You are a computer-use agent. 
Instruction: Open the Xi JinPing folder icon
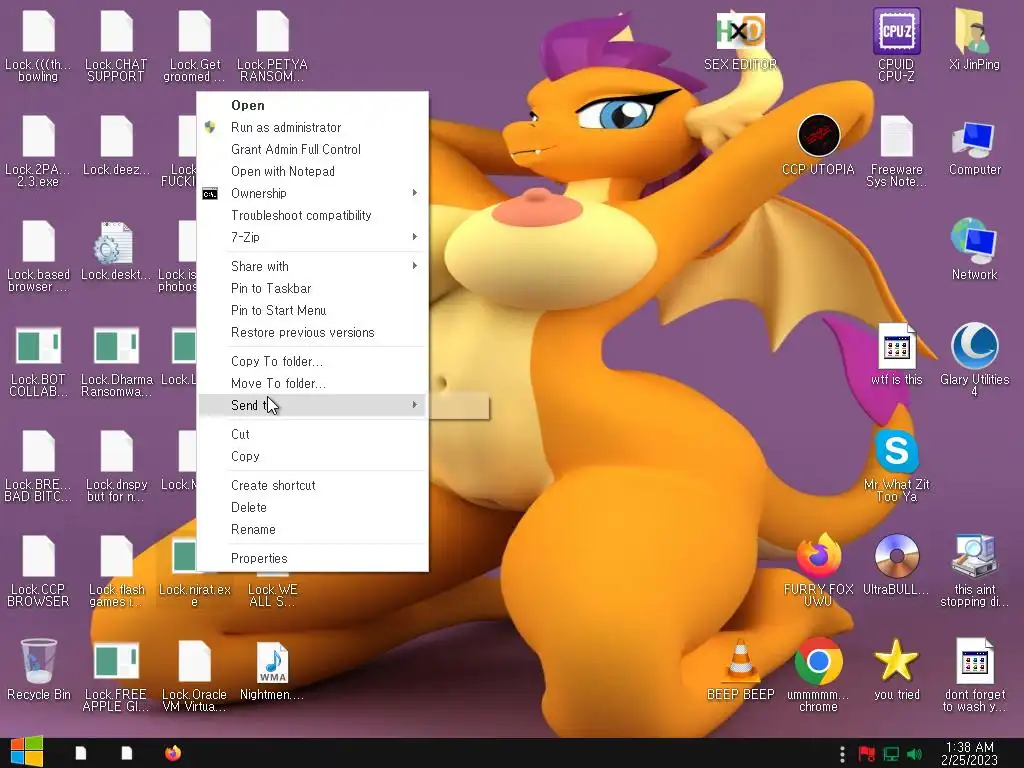pos(974,31)
